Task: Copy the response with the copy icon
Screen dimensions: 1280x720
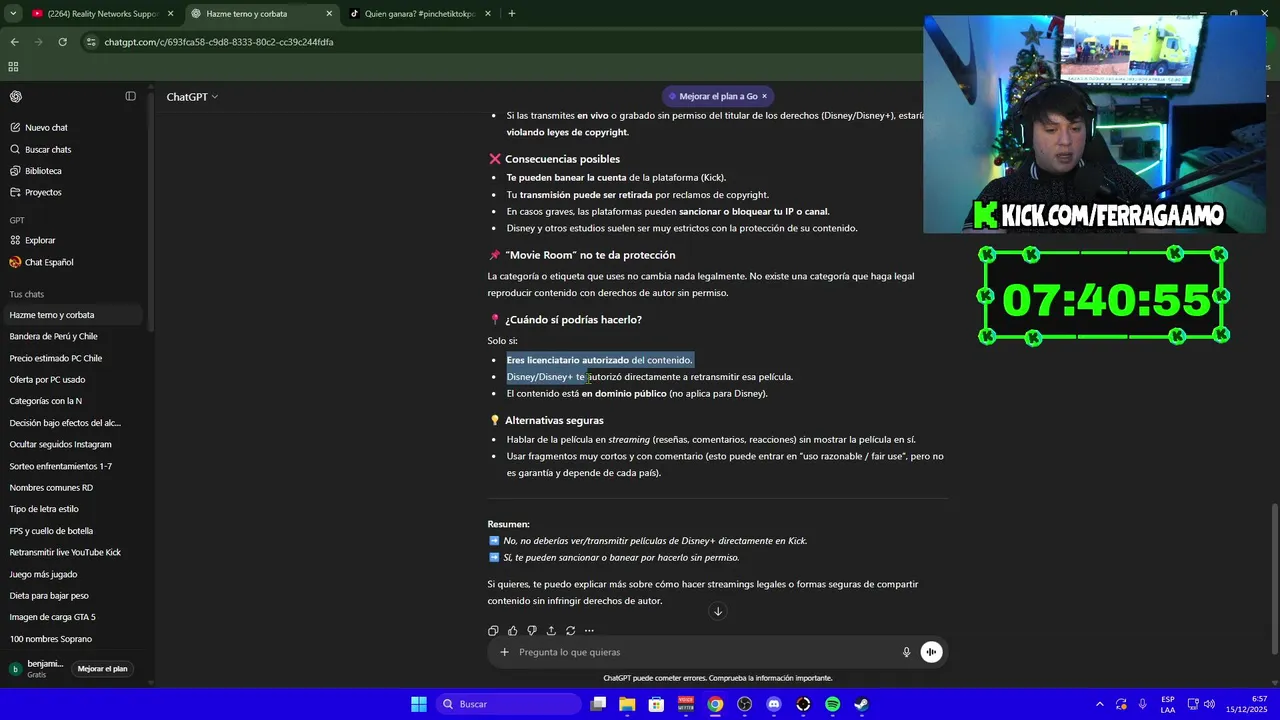Action: [x=493, y=631]
